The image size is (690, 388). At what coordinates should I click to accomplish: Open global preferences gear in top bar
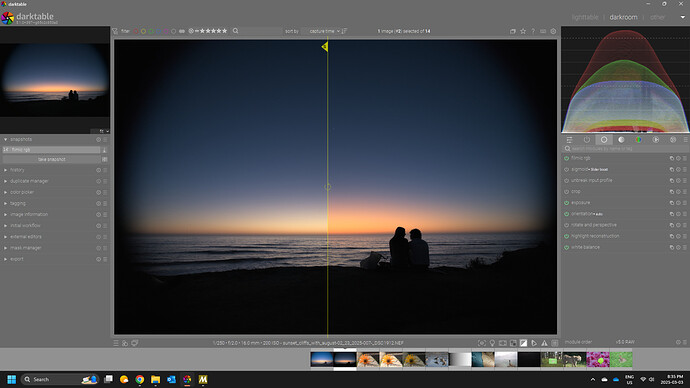[553, 31]
